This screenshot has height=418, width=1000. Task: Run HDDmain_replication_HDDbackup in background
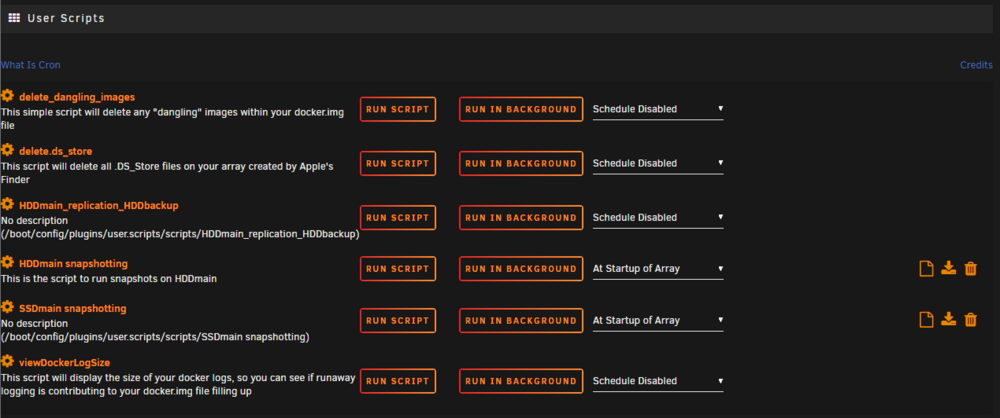521,218
